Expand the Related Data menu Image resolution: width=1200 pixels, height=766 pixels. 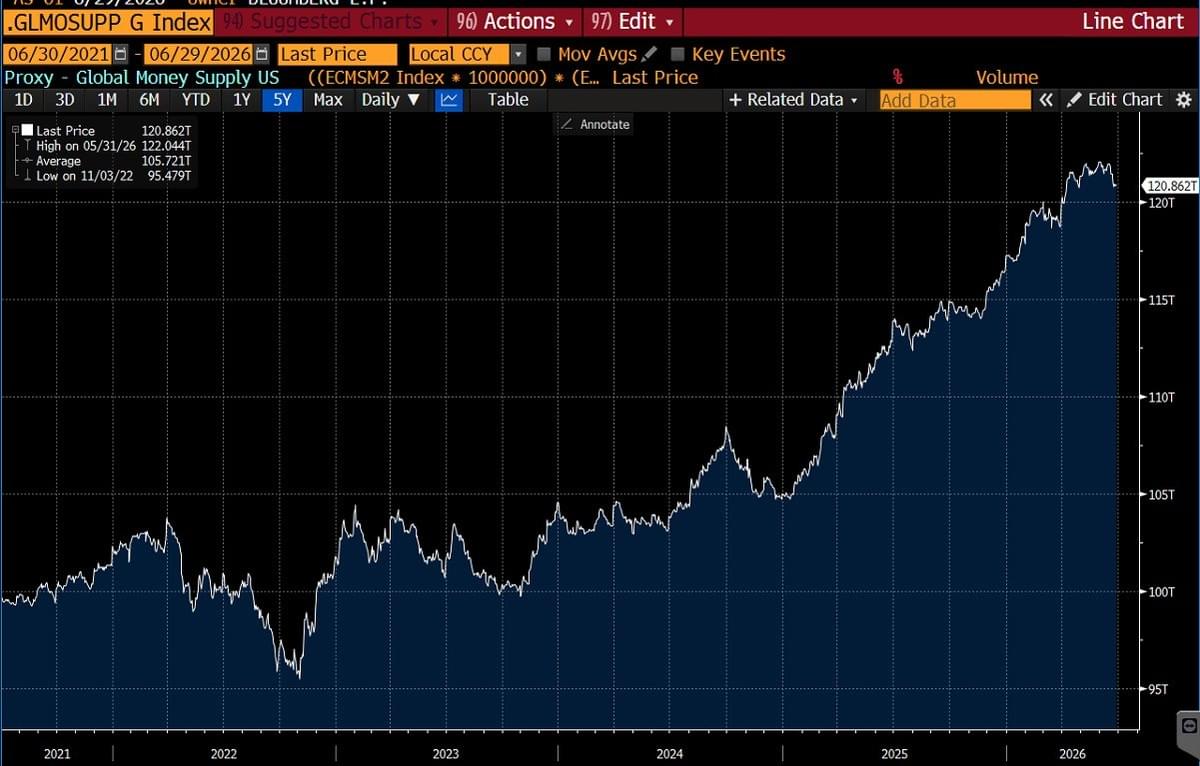(794, 100)
